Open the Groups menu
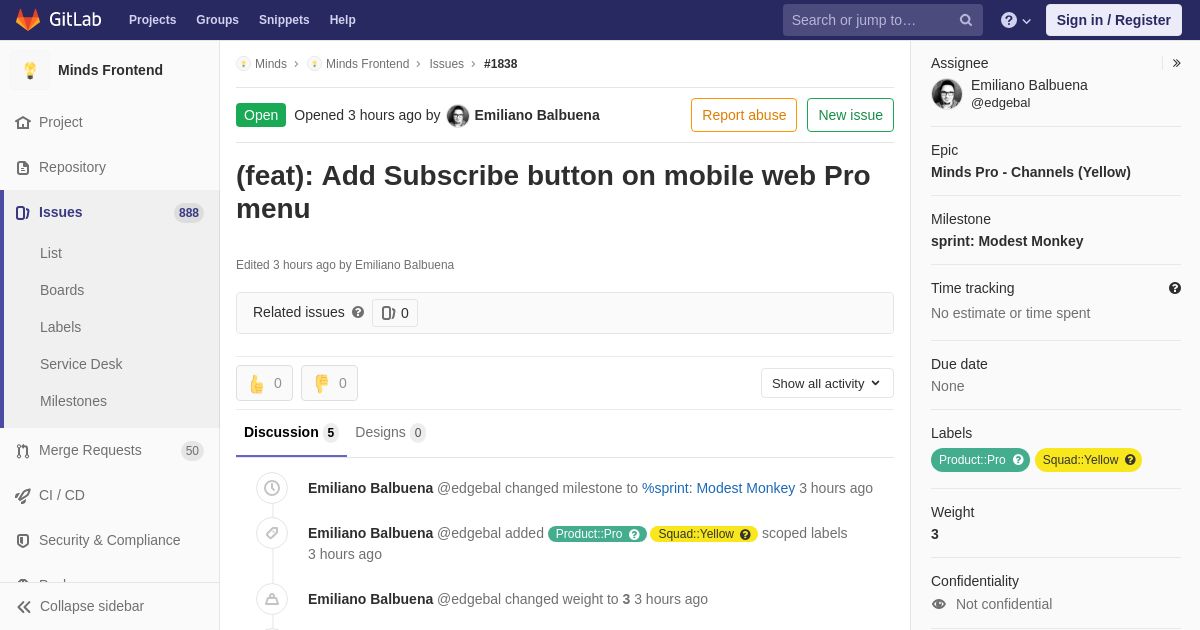This screenshot has width=1200, height=630. (x=217, y=20)
